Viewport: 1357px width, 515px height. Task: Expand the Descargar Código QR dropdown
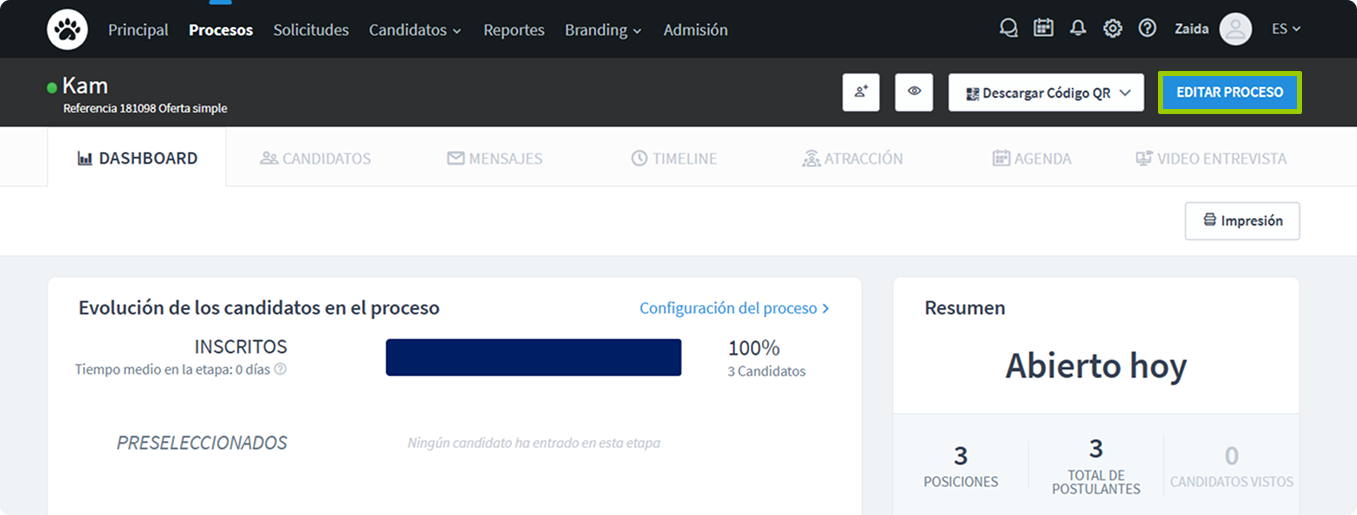click(x=1045, y=92)
